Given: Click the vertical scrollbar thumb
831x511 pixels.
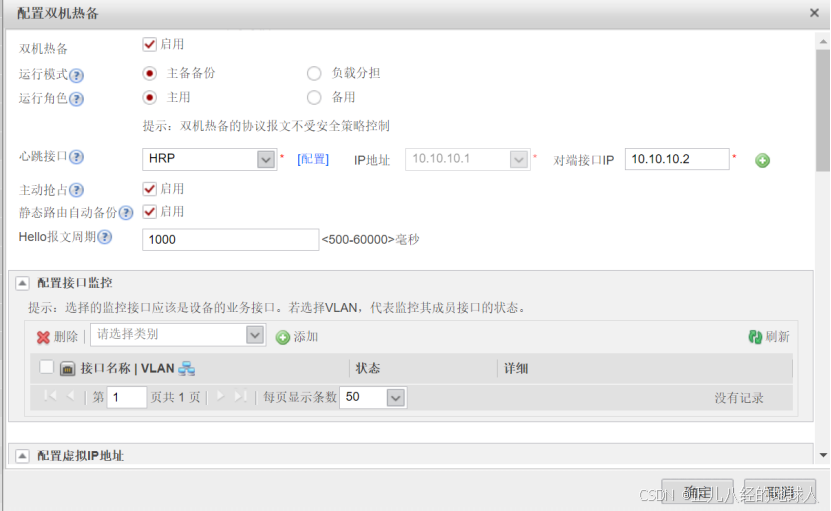Looking at the screenshot, I should [823, 110].
